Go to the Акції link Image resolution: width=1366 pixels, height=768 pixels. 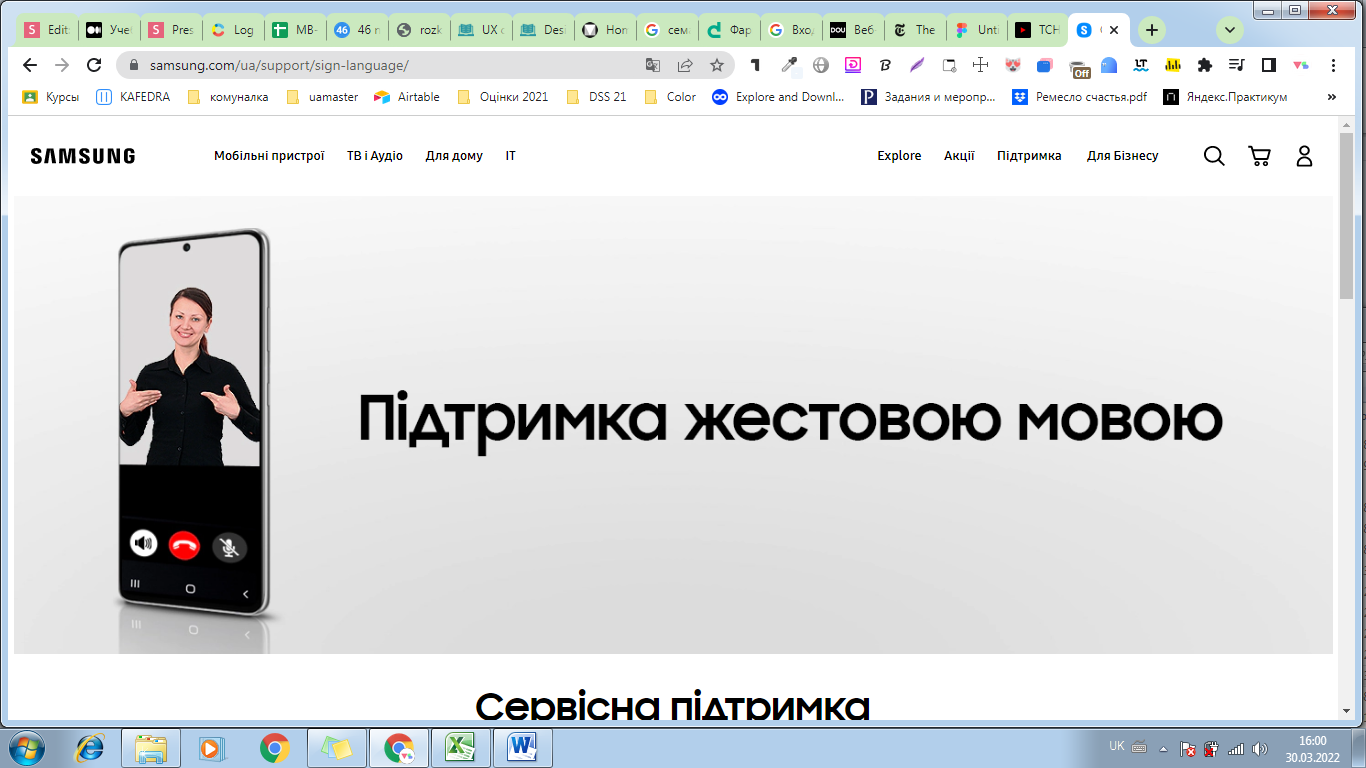click(x=959, y=156)
